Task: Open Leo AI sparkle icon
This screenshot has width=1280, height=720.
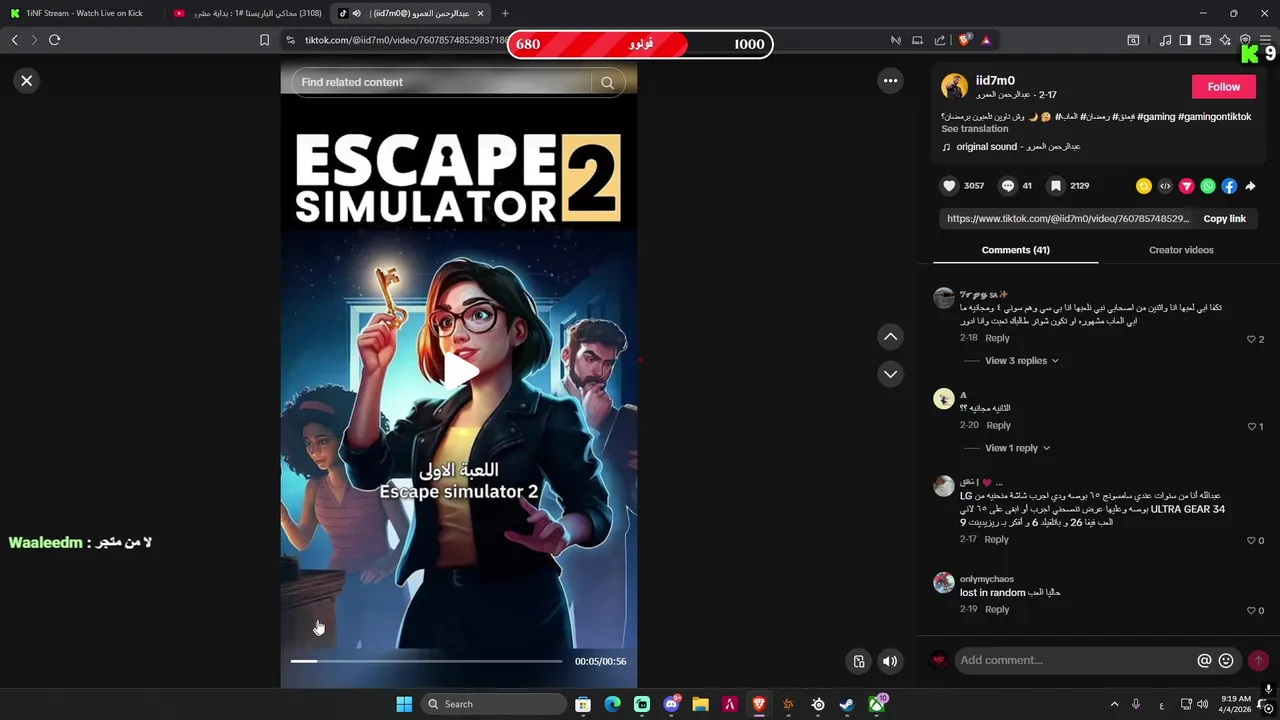Action: 1225,40
